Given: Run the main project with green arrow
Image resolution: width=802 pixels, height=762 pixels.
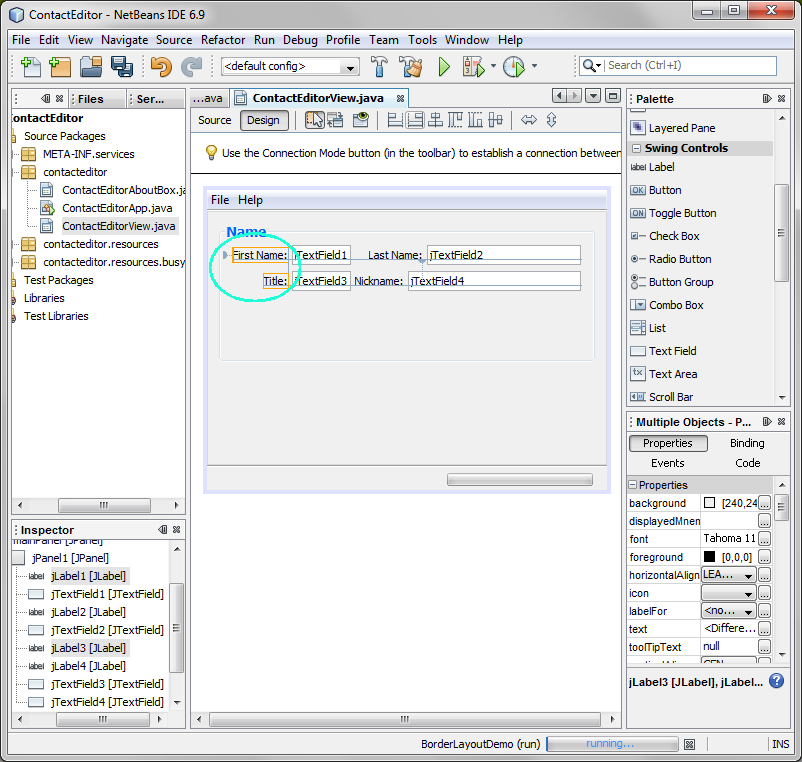Looking at the screenshot, I should coord(444,66).
